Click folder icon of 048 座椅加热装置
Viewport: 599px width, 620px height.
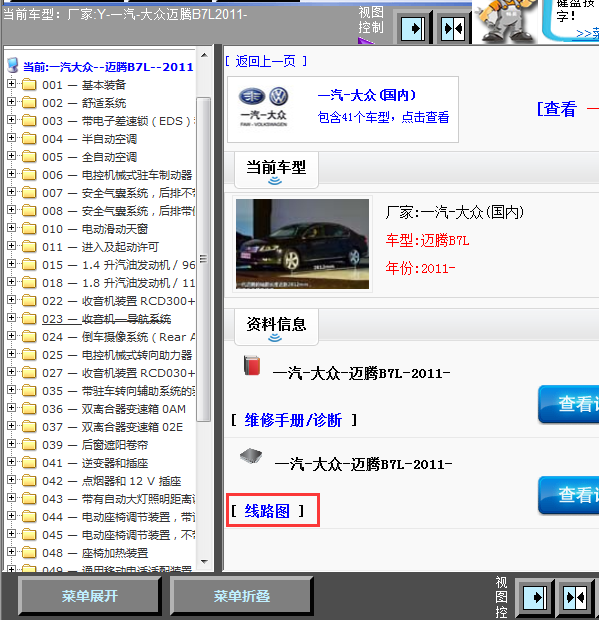29,552
